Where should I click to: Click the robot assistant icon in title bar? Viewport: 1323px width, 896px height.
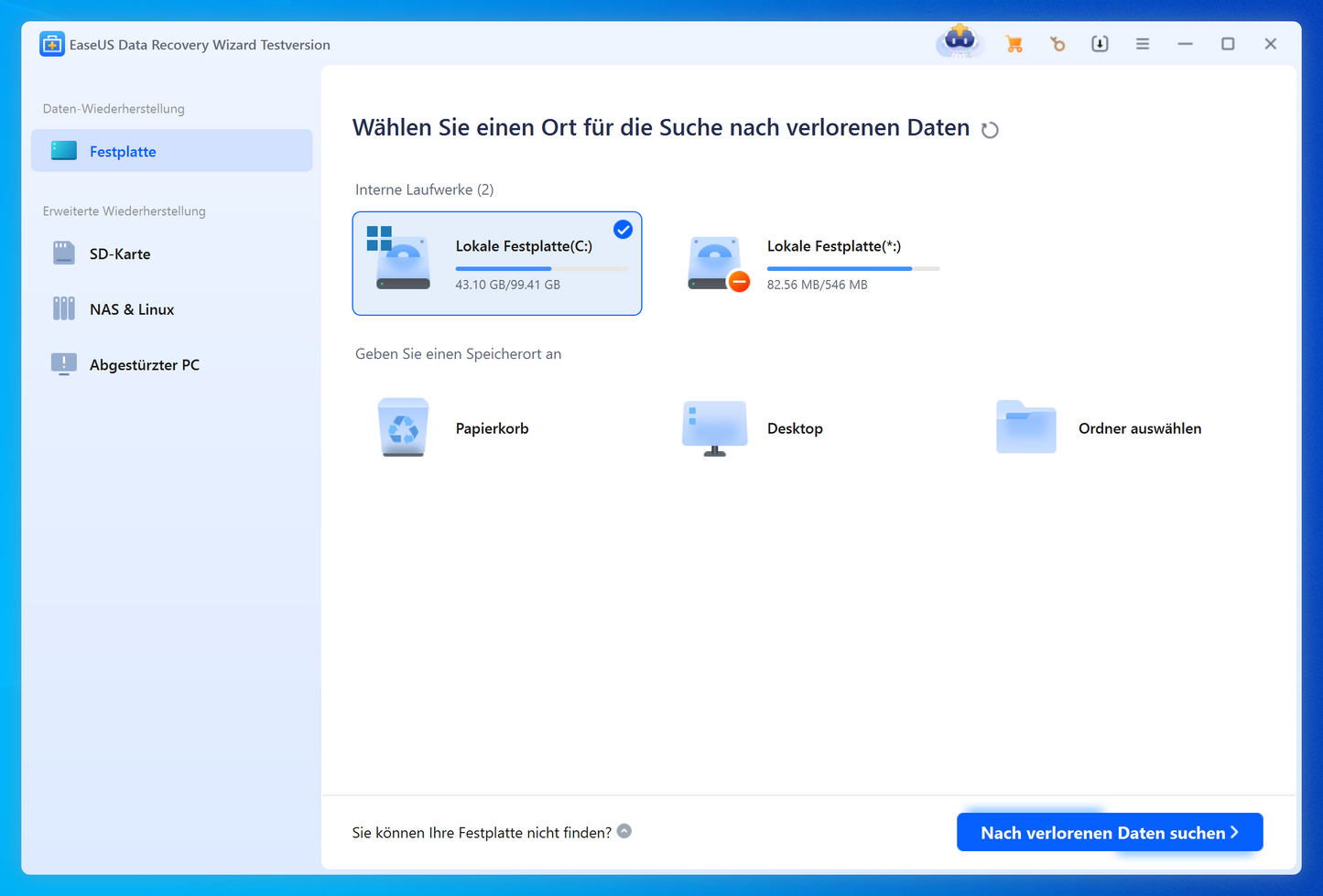tap(960, 41)
